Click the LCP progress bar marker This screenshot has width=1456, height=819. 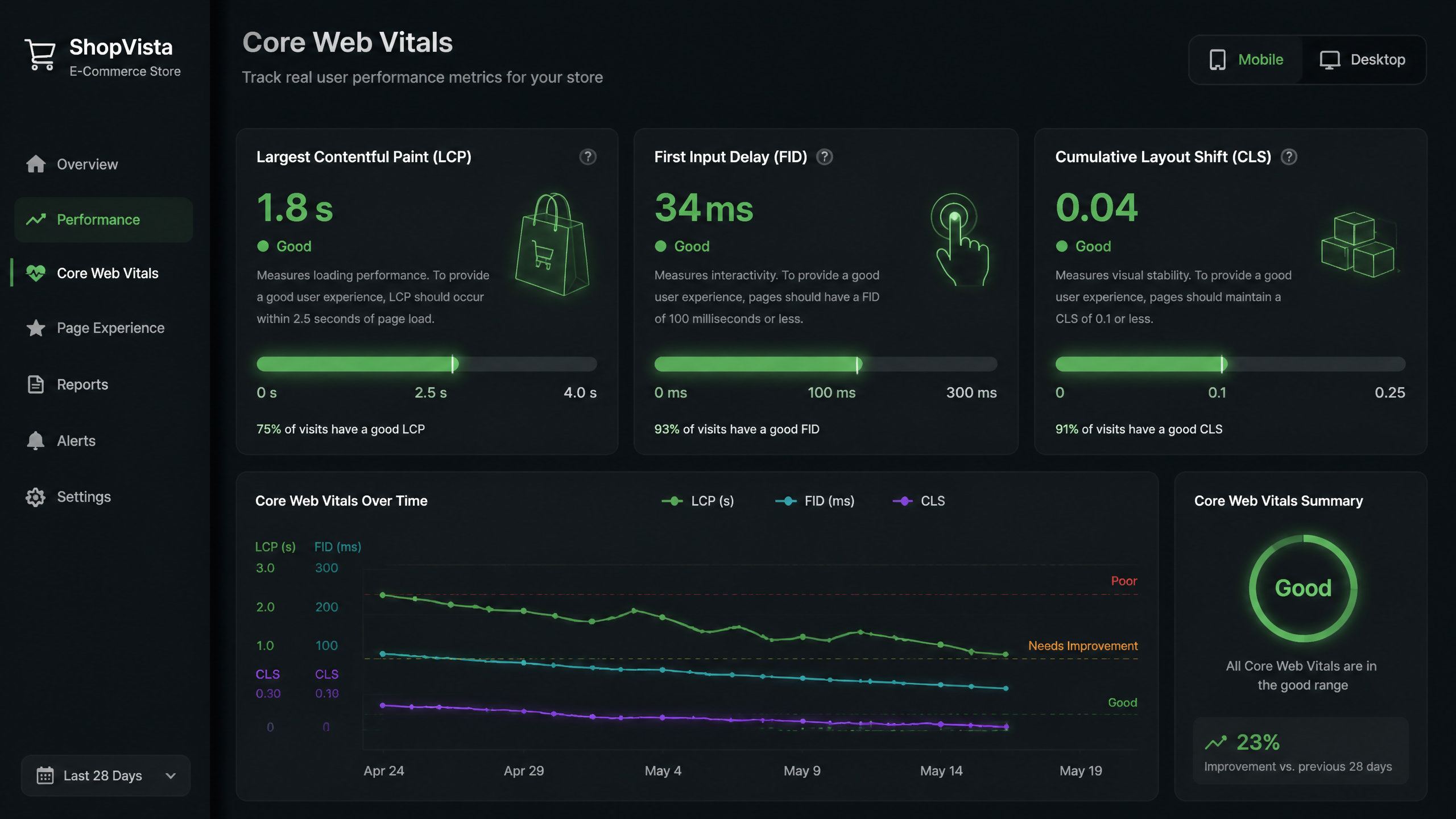click(x=453, y=364)
